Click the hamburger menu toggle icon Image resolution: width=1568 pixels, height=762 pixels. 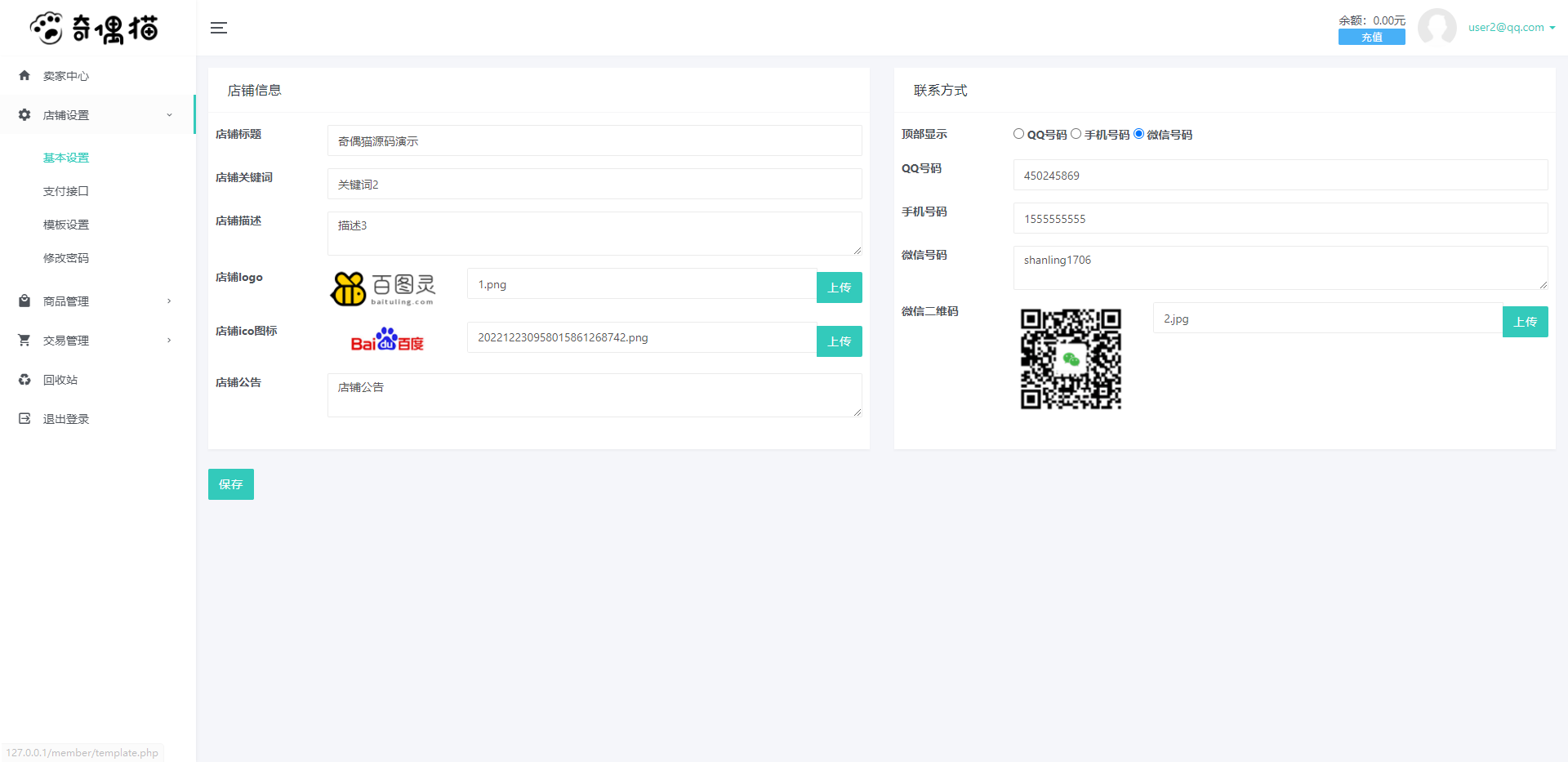219,28
